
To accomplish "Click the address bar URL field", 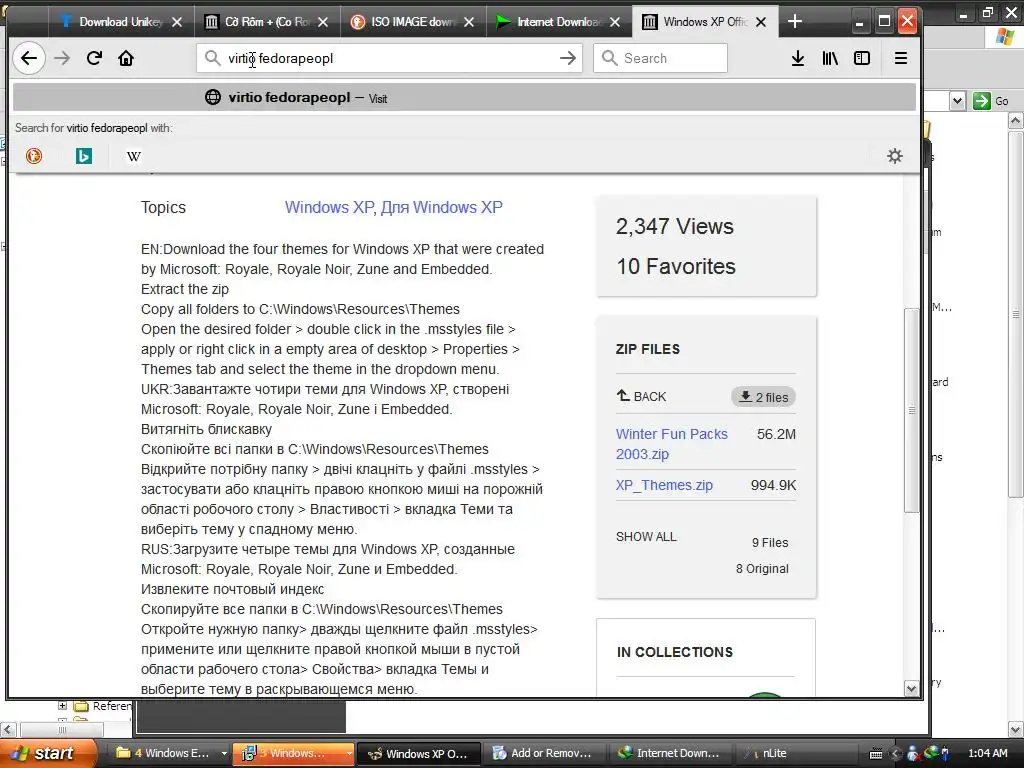I will click(389, 58).
